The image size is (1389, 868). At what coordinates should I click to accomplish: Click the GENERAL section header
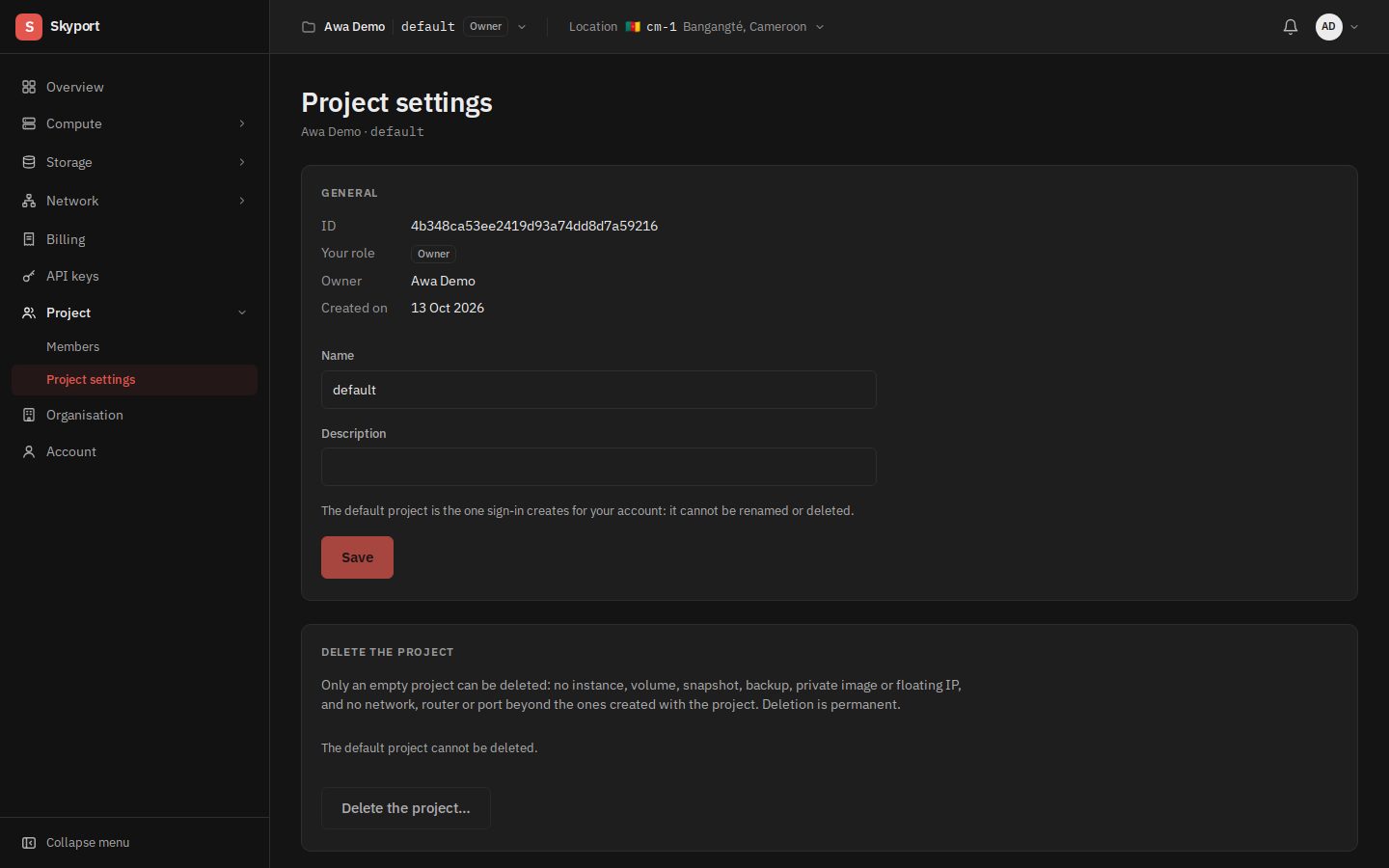(x=349, y=193)
